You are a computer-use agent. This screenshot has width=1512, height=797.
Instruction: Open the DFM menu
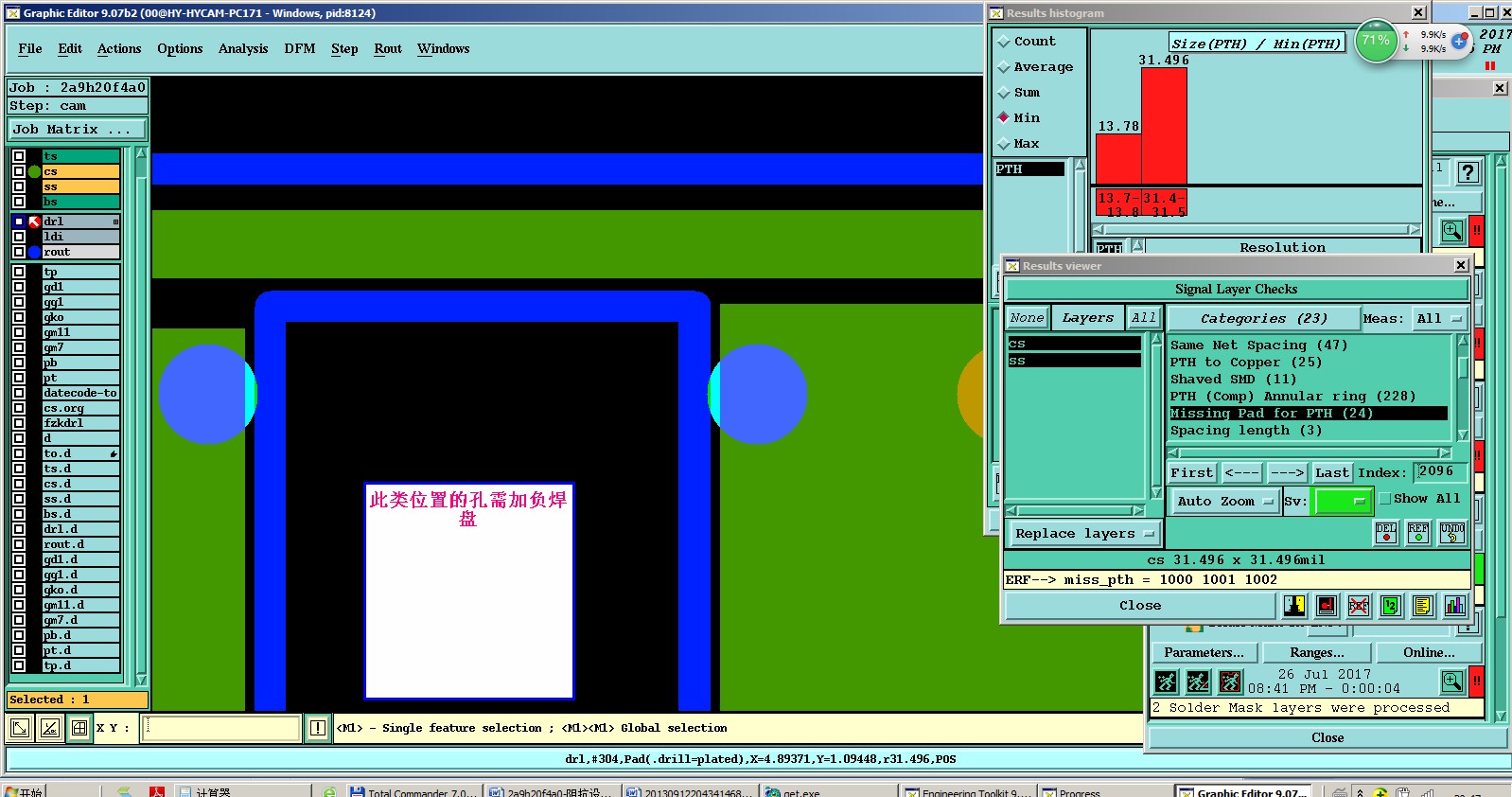point(300,49)
